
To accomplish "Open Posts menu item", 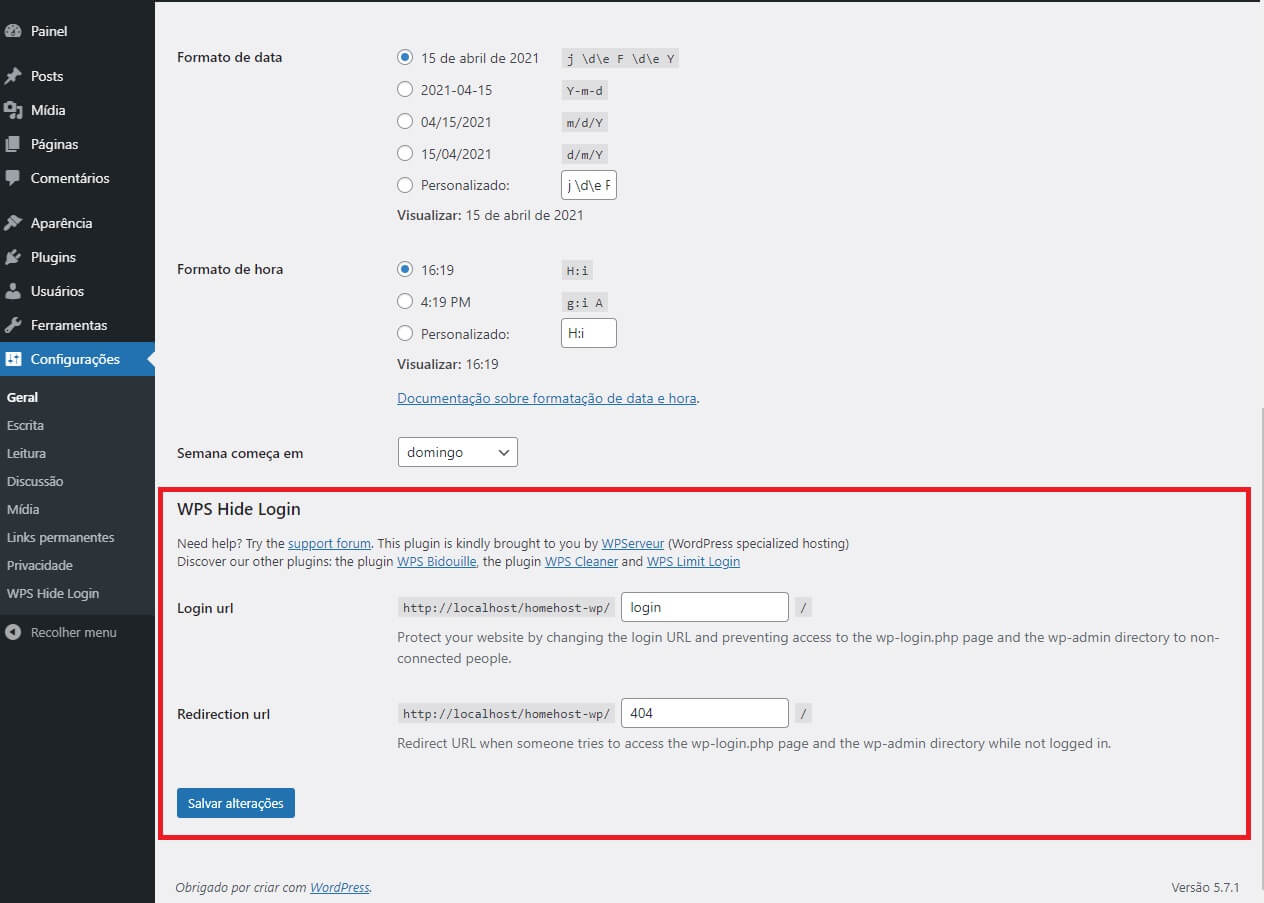I will tap(77, 76).
